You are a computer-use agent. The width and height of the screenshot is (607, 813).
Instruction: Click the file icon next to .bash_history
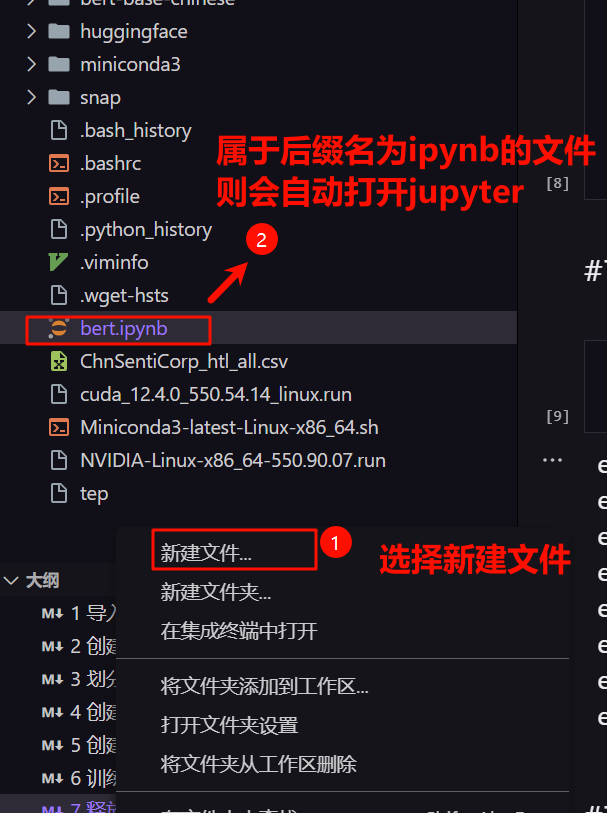59,130
